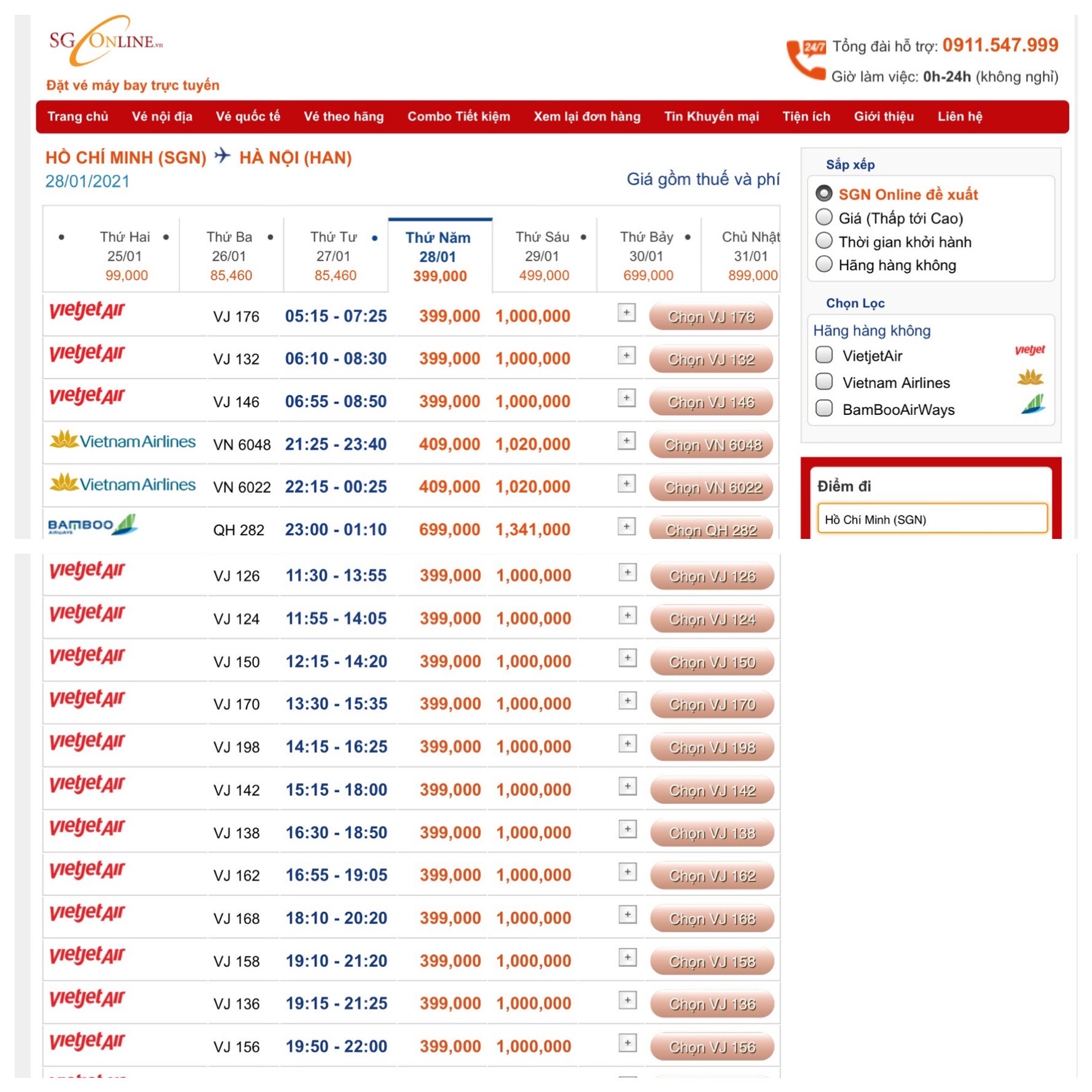Check the VietjetAir filter checkbox
1092x1092 pixels.
point(823,355)
